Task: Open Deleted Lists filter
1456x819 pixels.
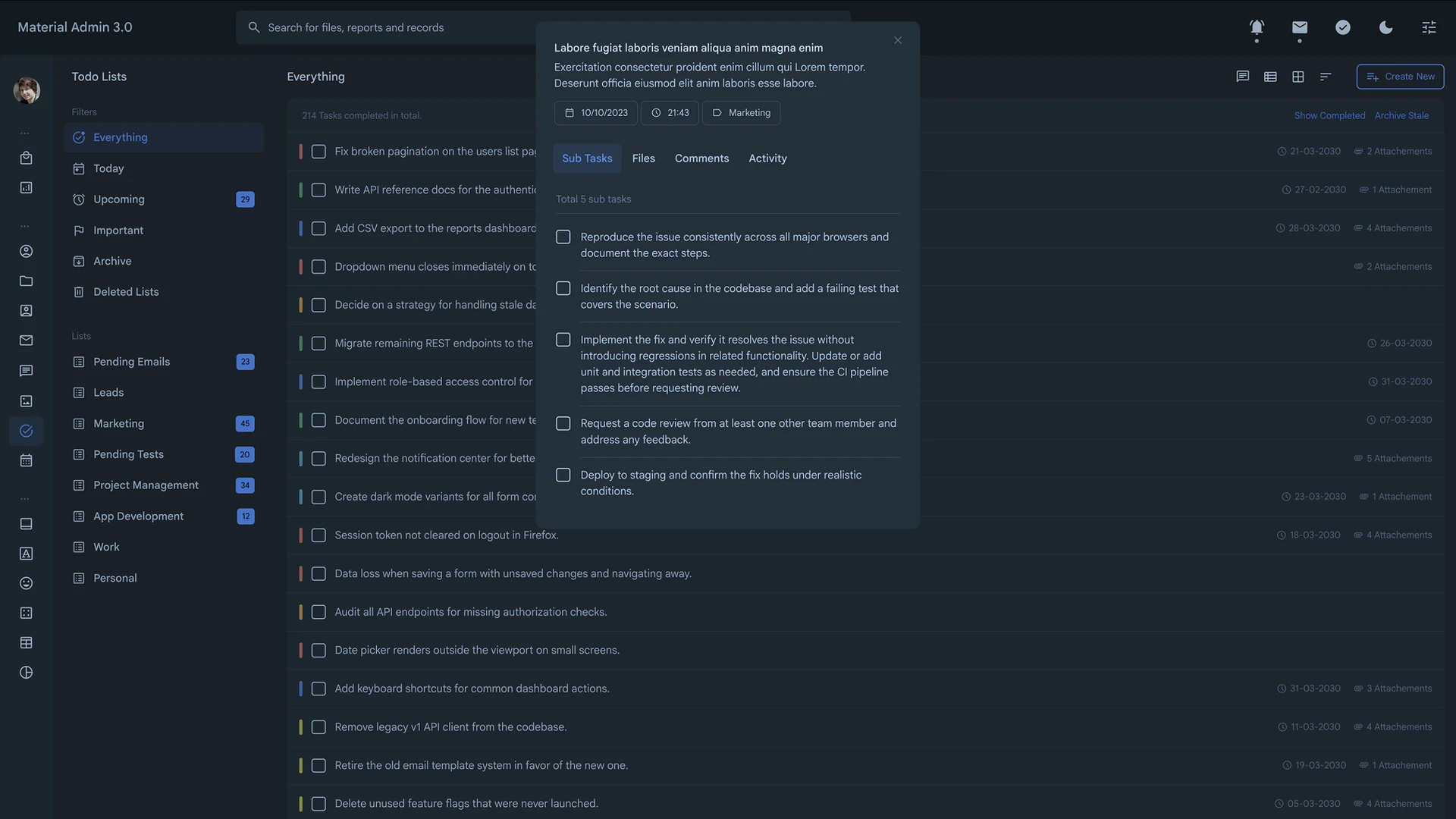Action: click(x=164, y=292)
